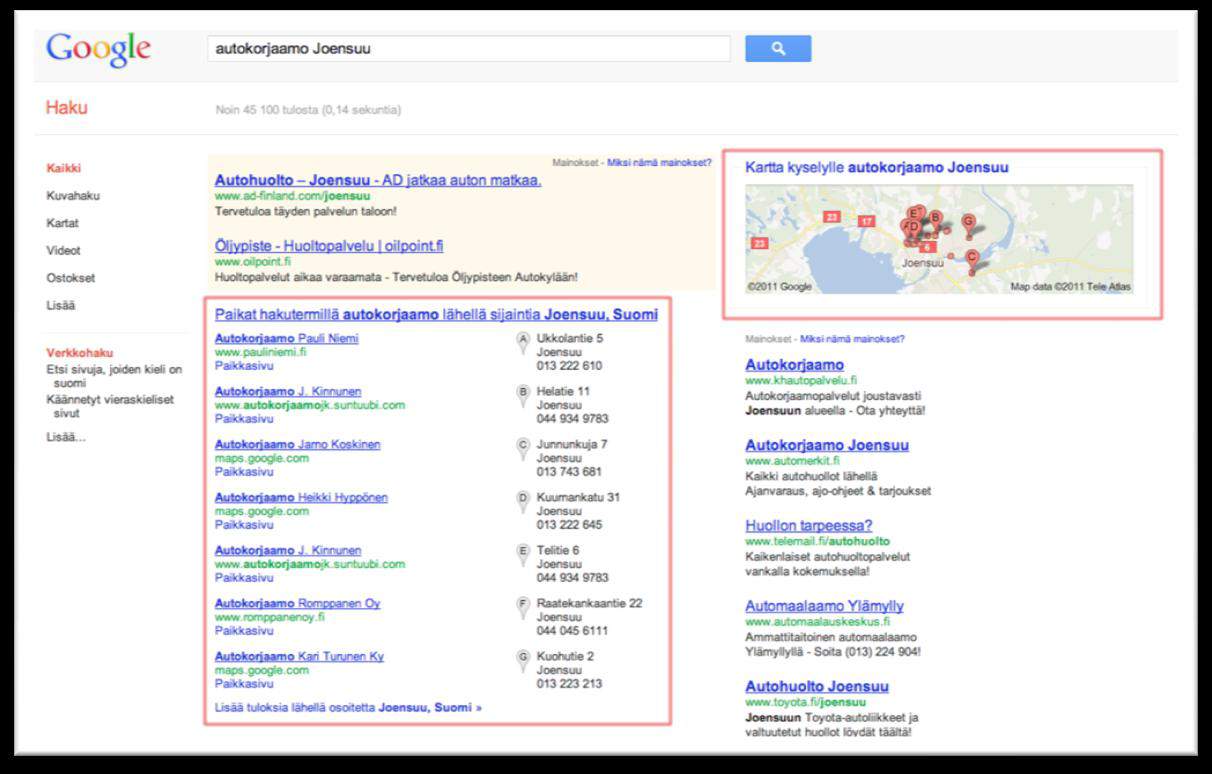Click map pin G next to Kuohutie 2
The width and height of the screenshot is (1212, 774).
(522, 662)
